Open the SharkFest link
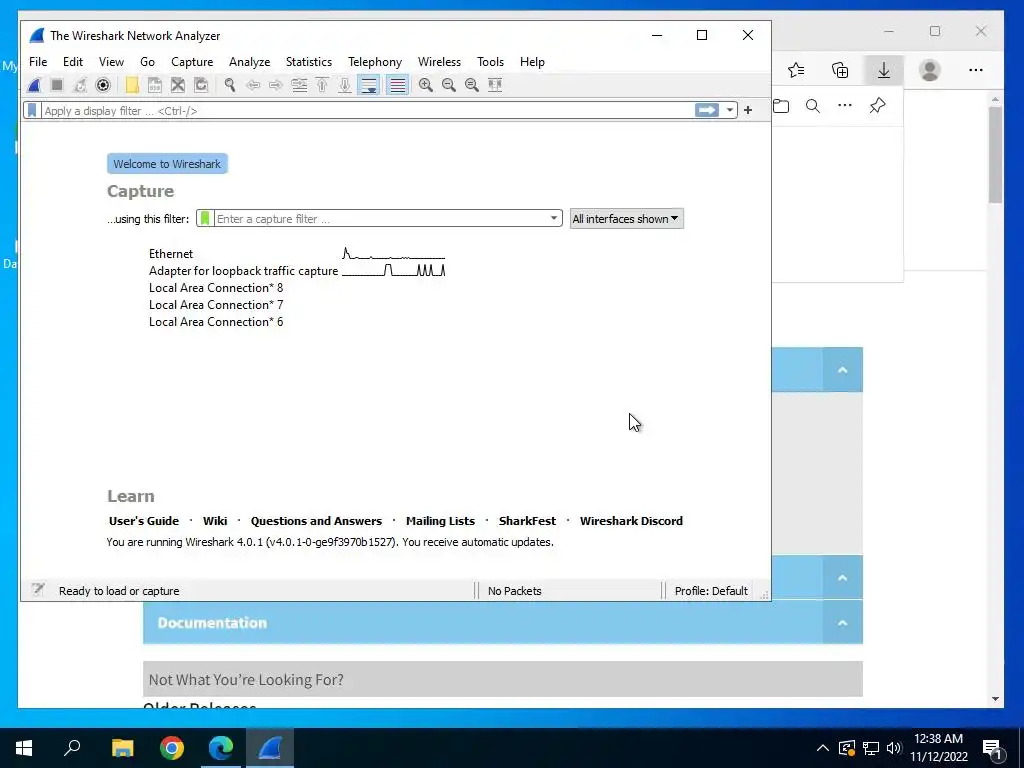This screenshot has width=1024, height=768. pos(527,520)
